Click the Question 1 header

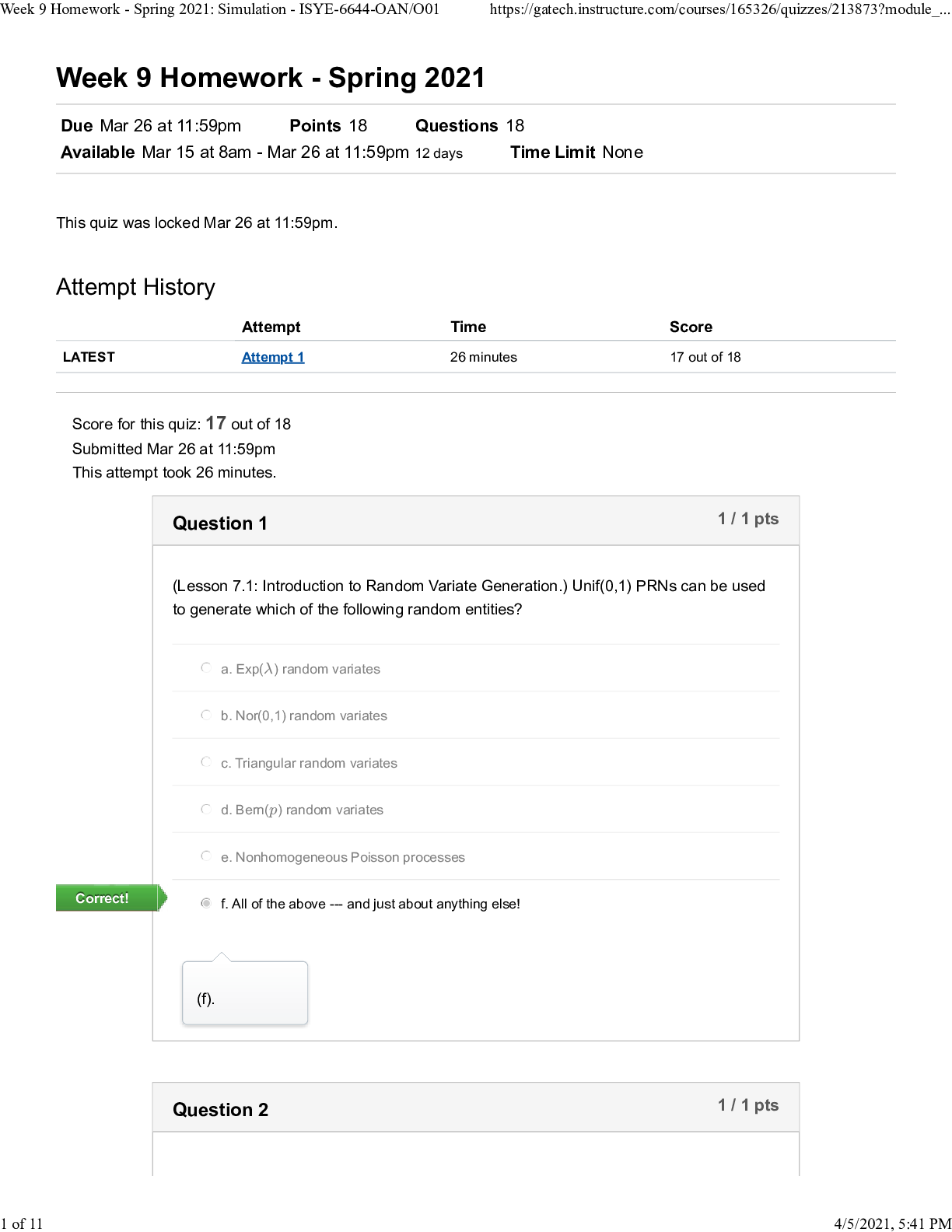tap(220, 523)
